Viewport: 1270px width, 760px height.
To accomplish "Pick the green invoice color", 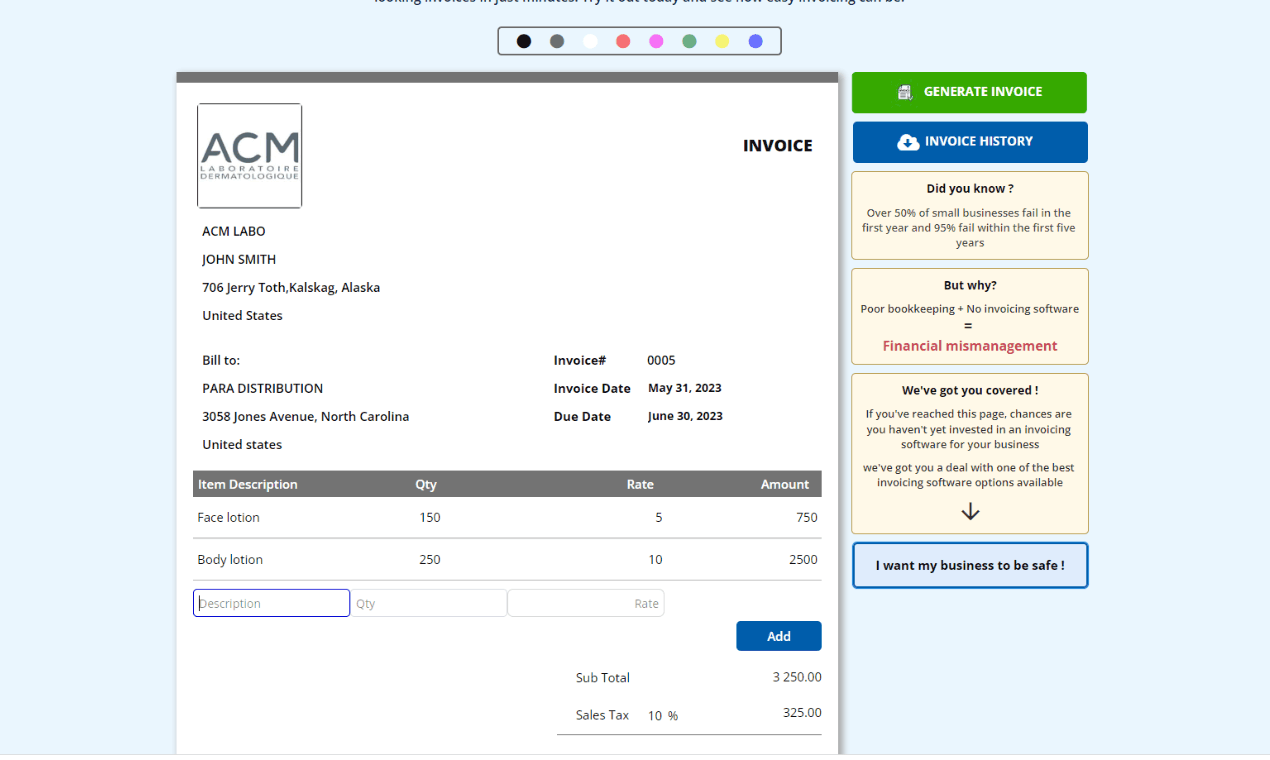I will coord(689,41).
